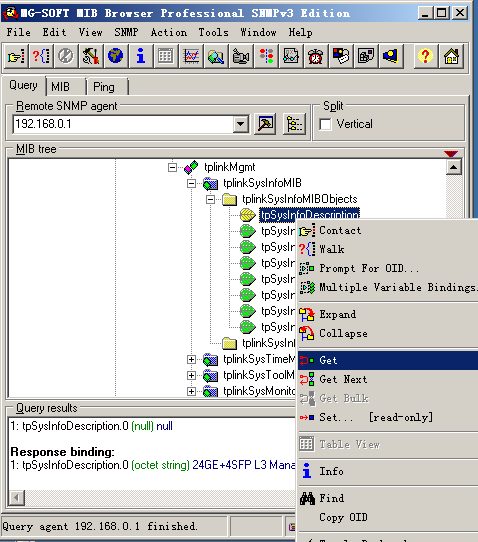Click the red triangle above MIB tree scrollbar
The height and width of the screenshot is (542, 478).
[451, 153]
